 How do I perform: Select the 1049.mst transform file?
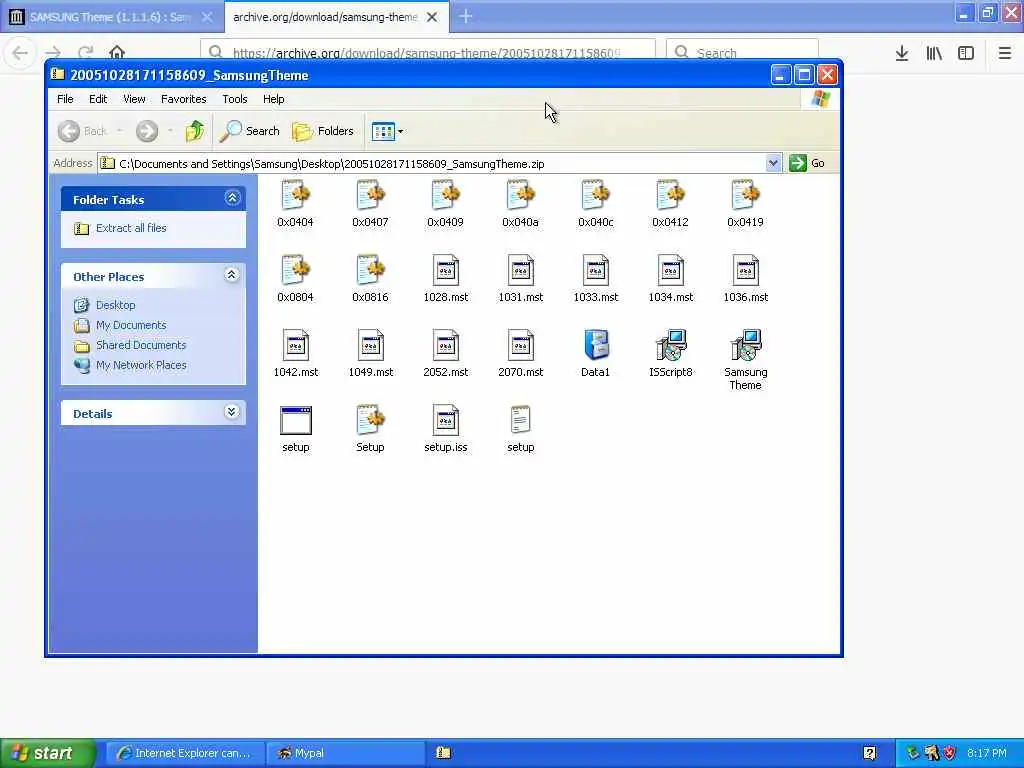(370, 345)
